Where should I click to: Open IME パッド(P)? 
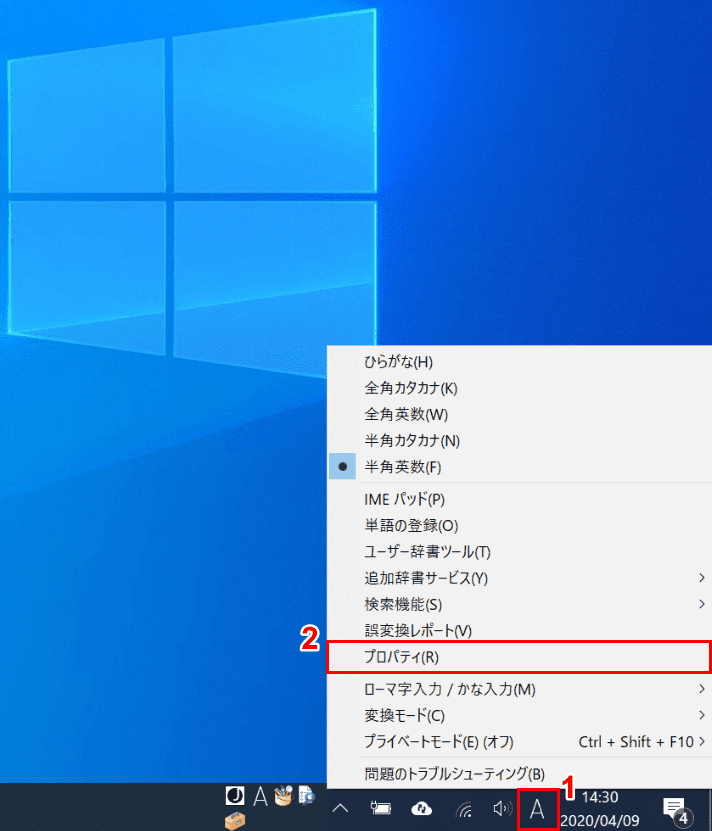[519, 499]
